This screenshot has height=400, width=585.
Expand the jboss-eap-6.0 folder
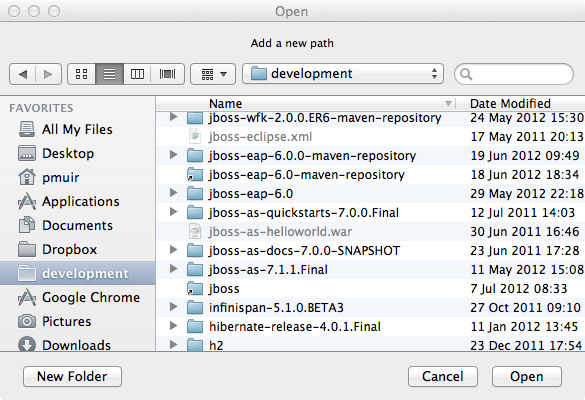point(173,193)
